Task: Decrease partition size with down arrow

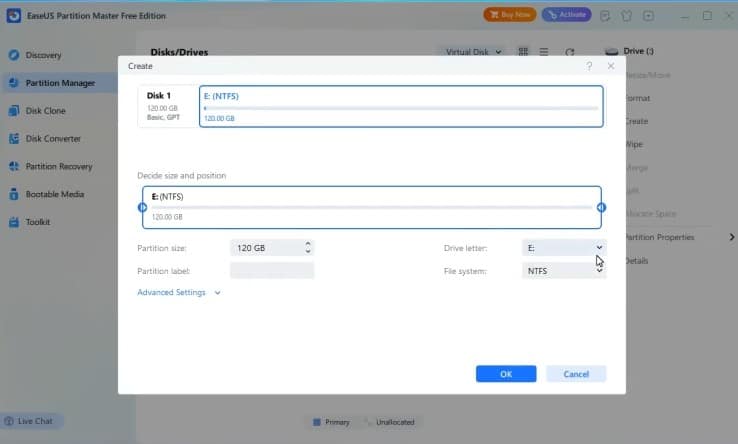Action: pyautogui.click(x=308, y=251)
